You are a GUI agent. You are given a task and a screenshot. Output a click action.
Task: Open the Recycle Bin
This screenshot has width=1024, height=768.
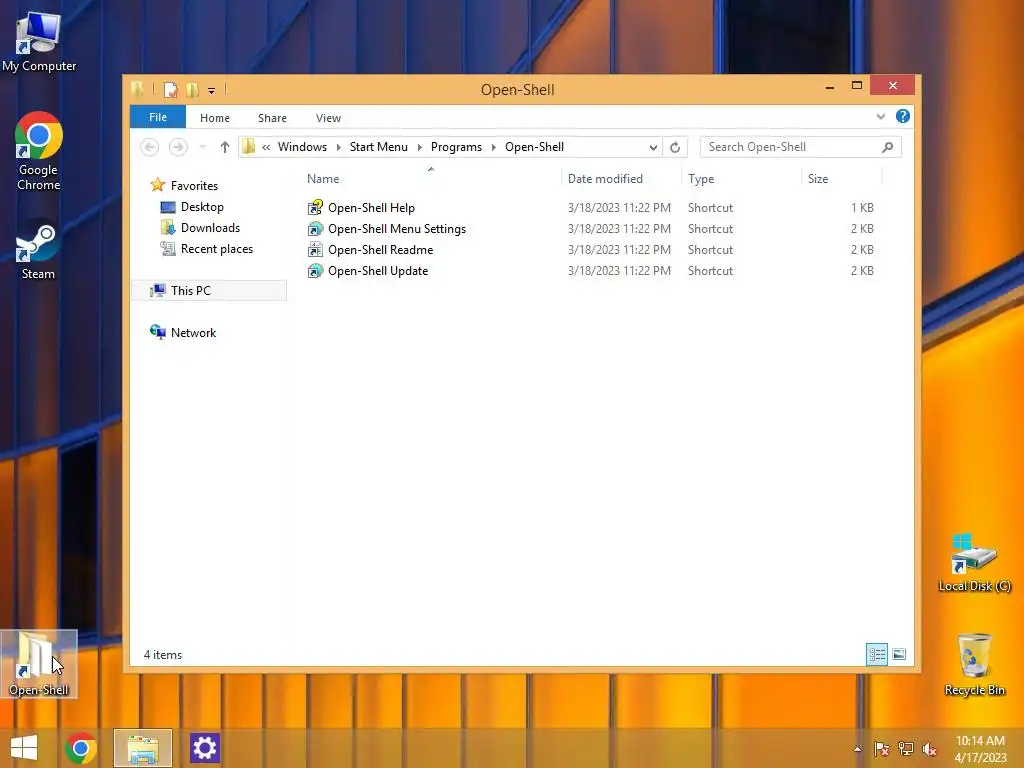click(x=974, y=664)
